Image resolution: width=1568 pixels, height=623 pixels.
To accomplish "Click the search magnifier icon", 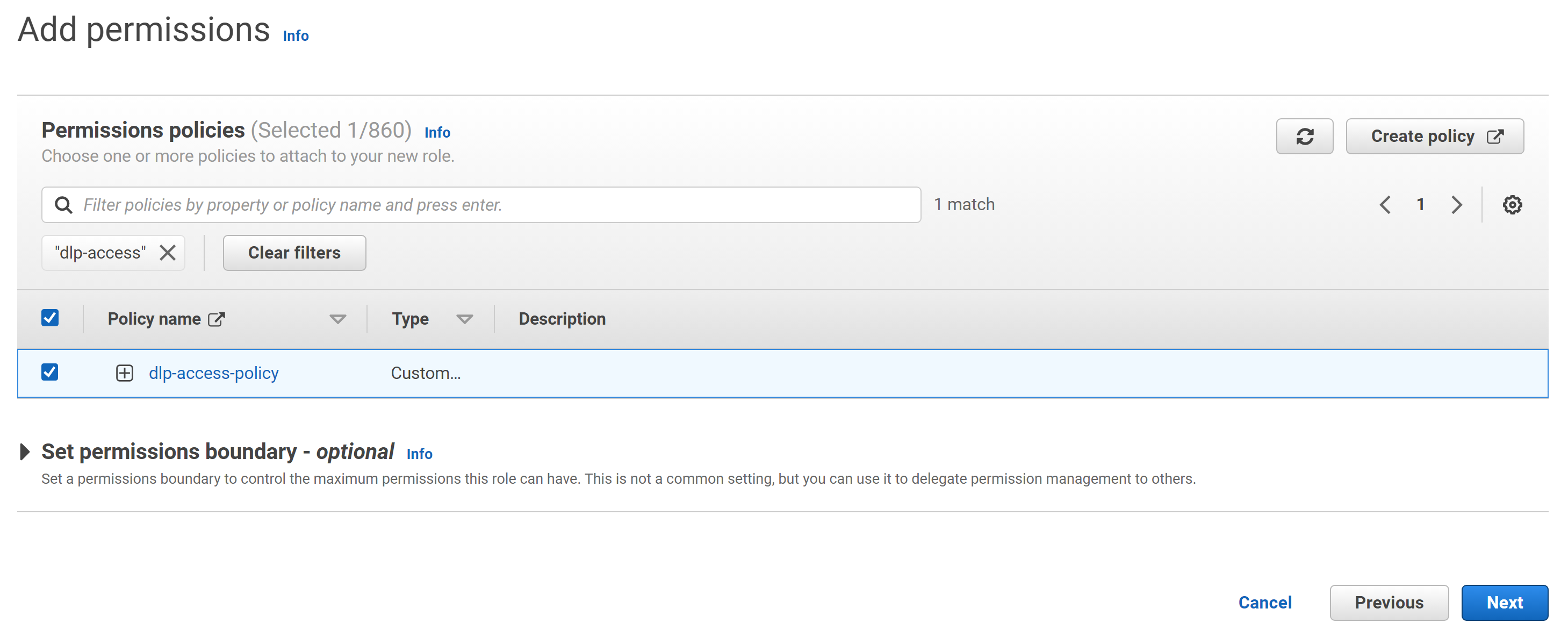I will (63, 205).
